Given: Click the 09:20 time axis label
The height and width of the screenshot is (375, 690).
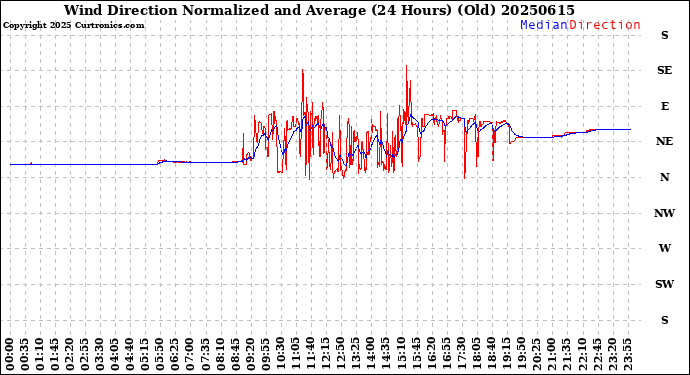Looking at the screenshot, I should 250,354.
